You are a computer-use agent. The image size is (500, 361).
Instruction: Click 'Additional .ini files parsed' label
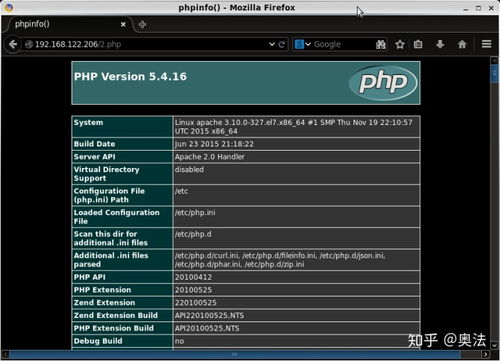tap(111, 260)
